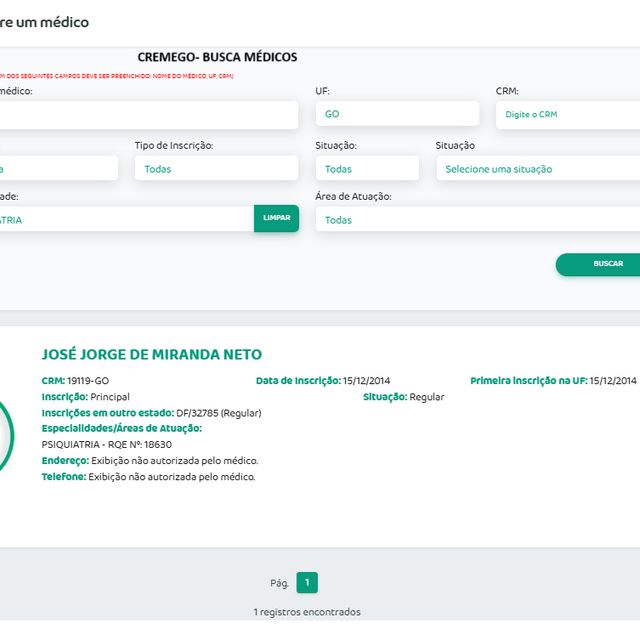
Task: Click 'DF/32785 (Regular)' other-state registration
Action: coord(219,413)
